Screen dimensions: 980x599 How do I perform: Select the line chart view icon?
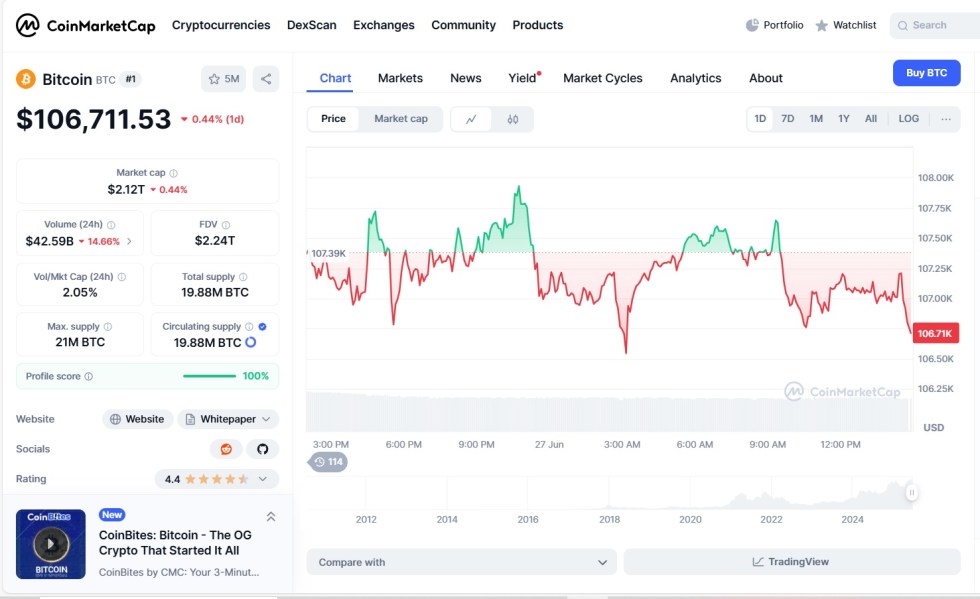(471, 119)
